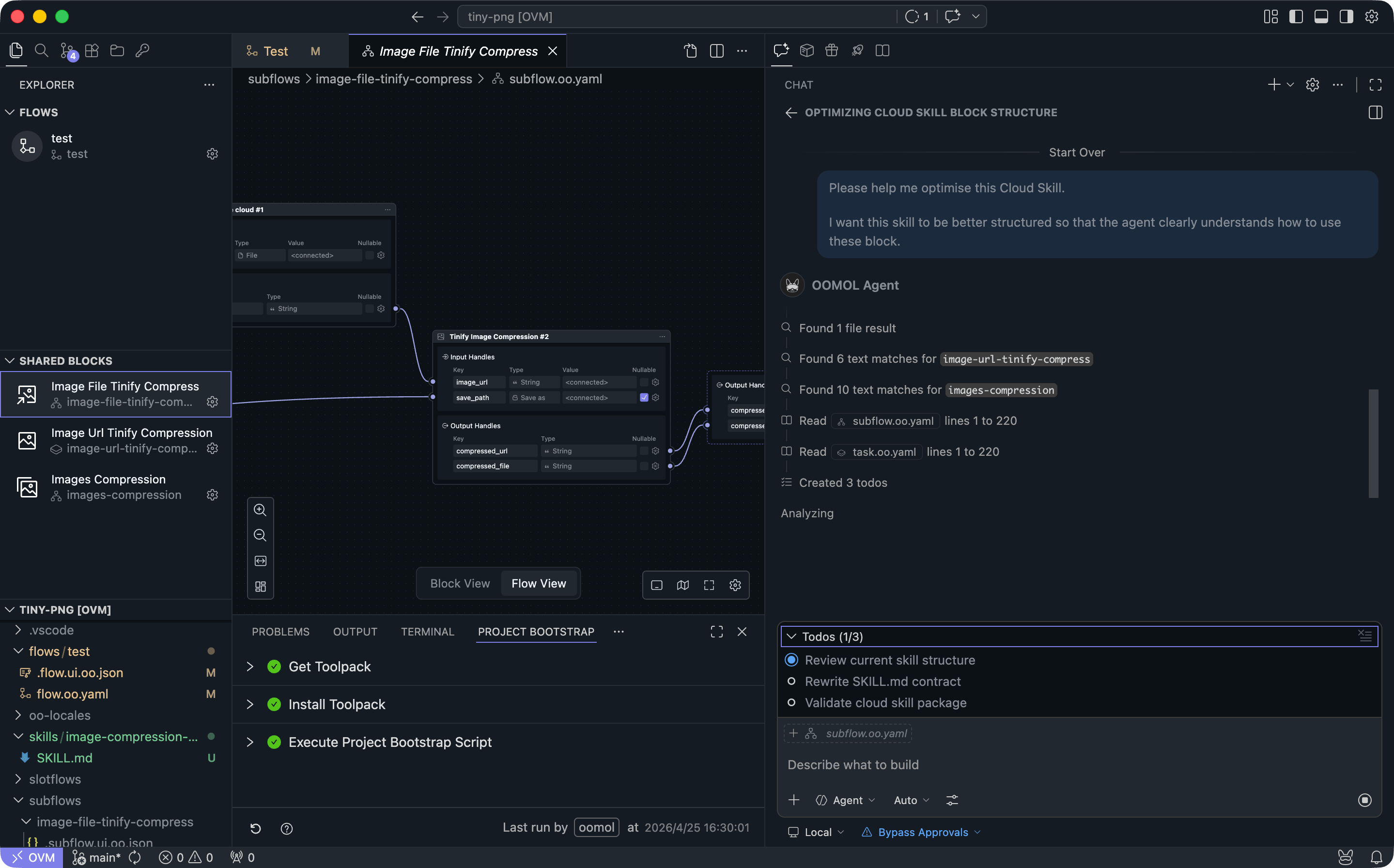1394x868 pixels.
Task: Toggle primary sidebar visibility in title bar
Action: [1296, 16]
